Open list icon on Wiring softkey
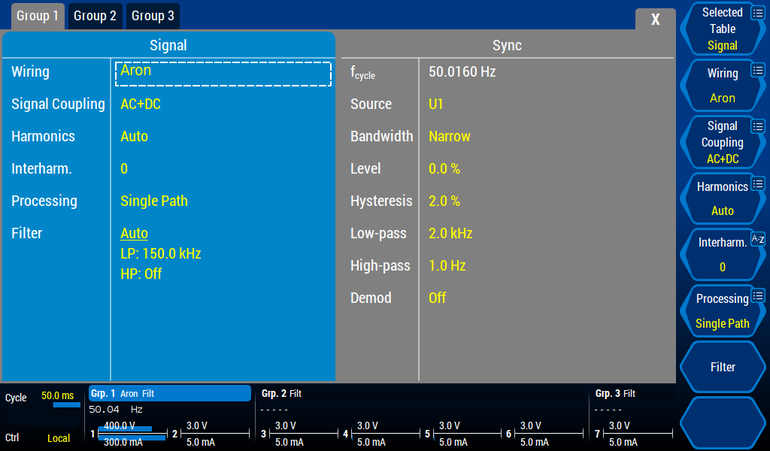Viewport: 770px width, 451px height. (x=758, y=70)
